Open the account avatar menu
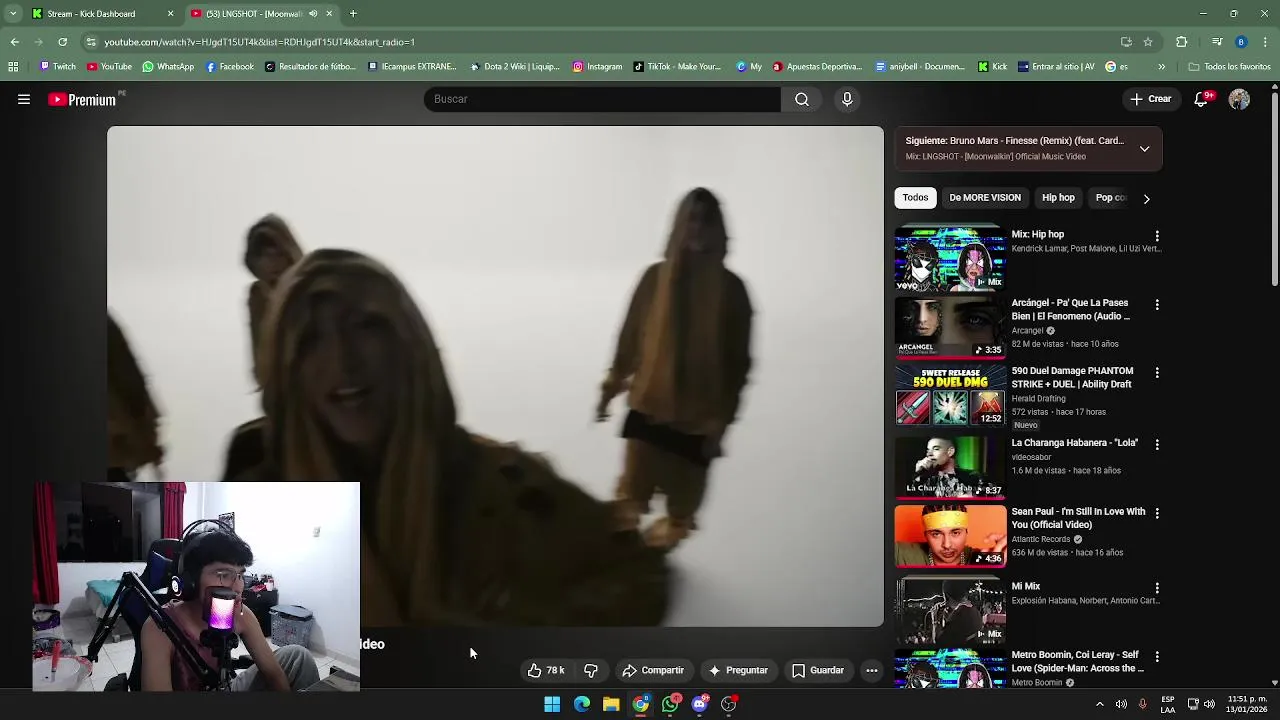This screenshot has width=1280, height=720. [x=1239, y=99]
